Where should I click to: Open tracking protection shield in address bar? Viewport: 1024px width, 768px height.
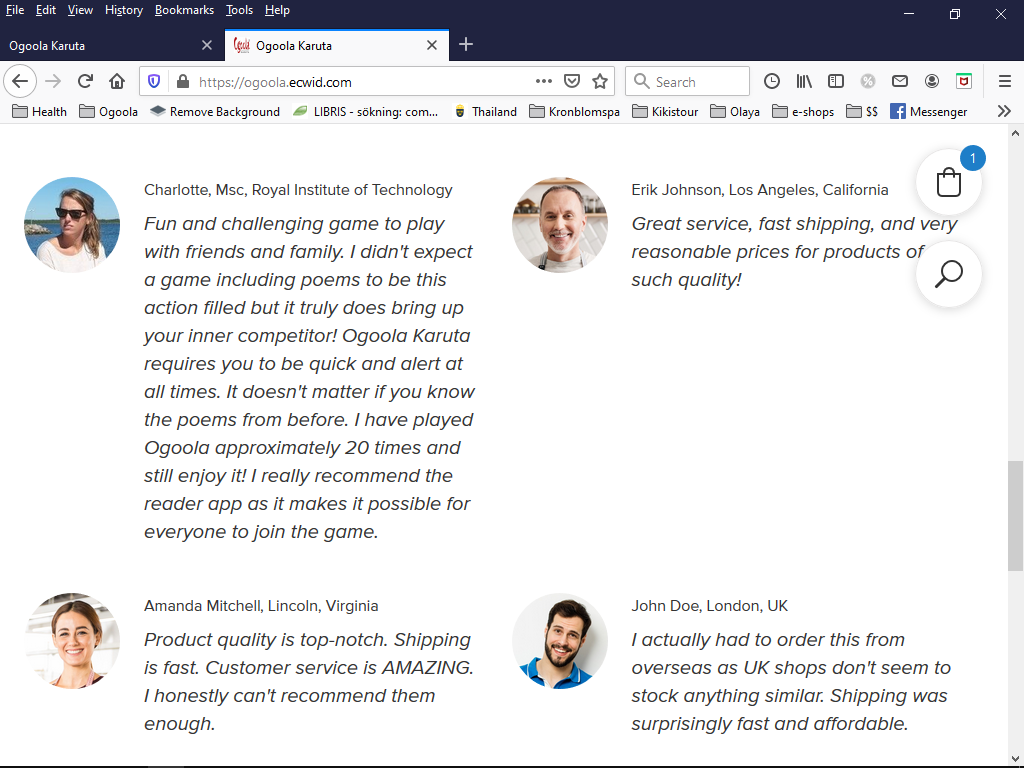click(x=154, y=82)
